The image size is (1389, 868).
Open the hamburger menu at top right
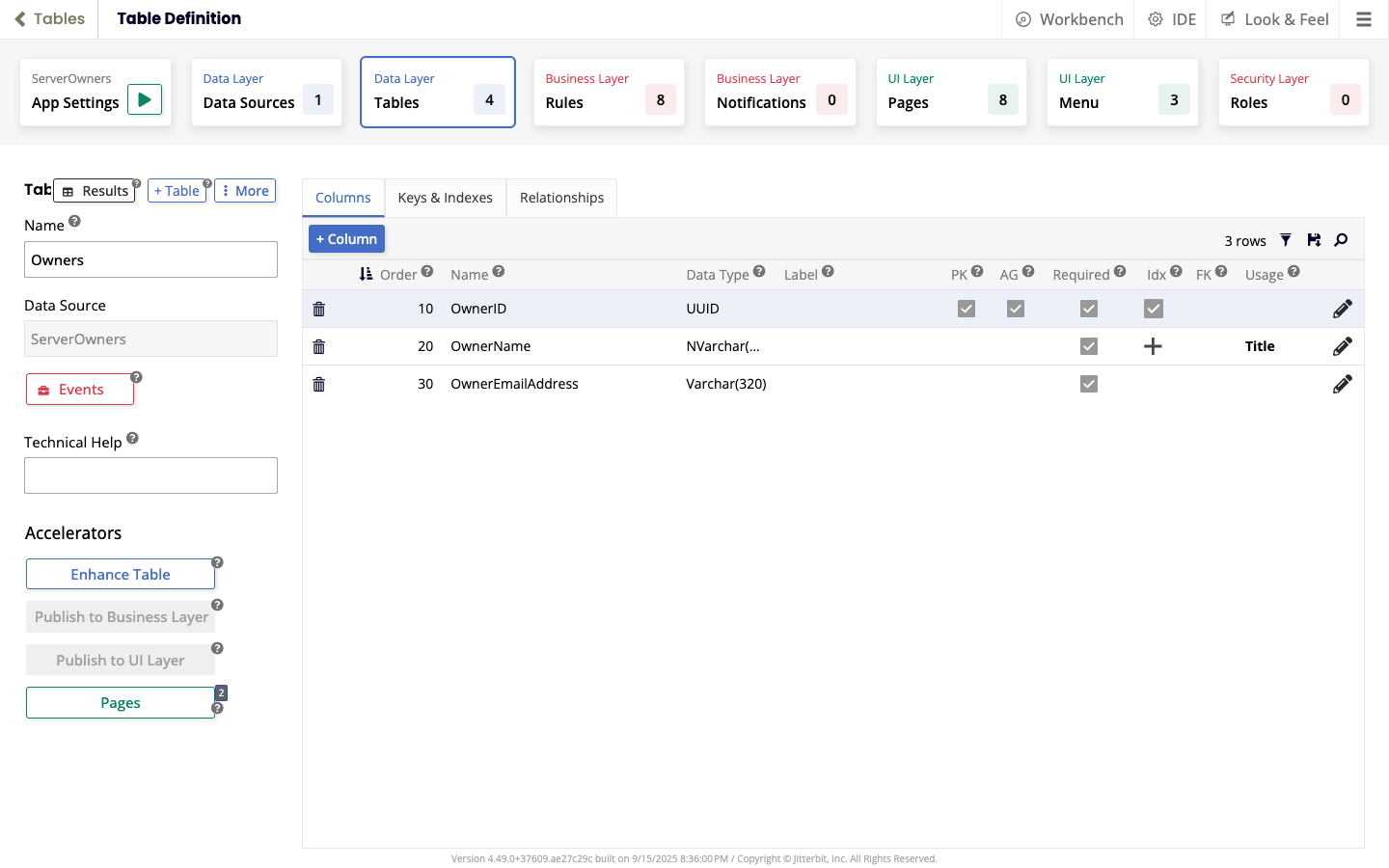pyautogui.click(x=1364, y=19)
